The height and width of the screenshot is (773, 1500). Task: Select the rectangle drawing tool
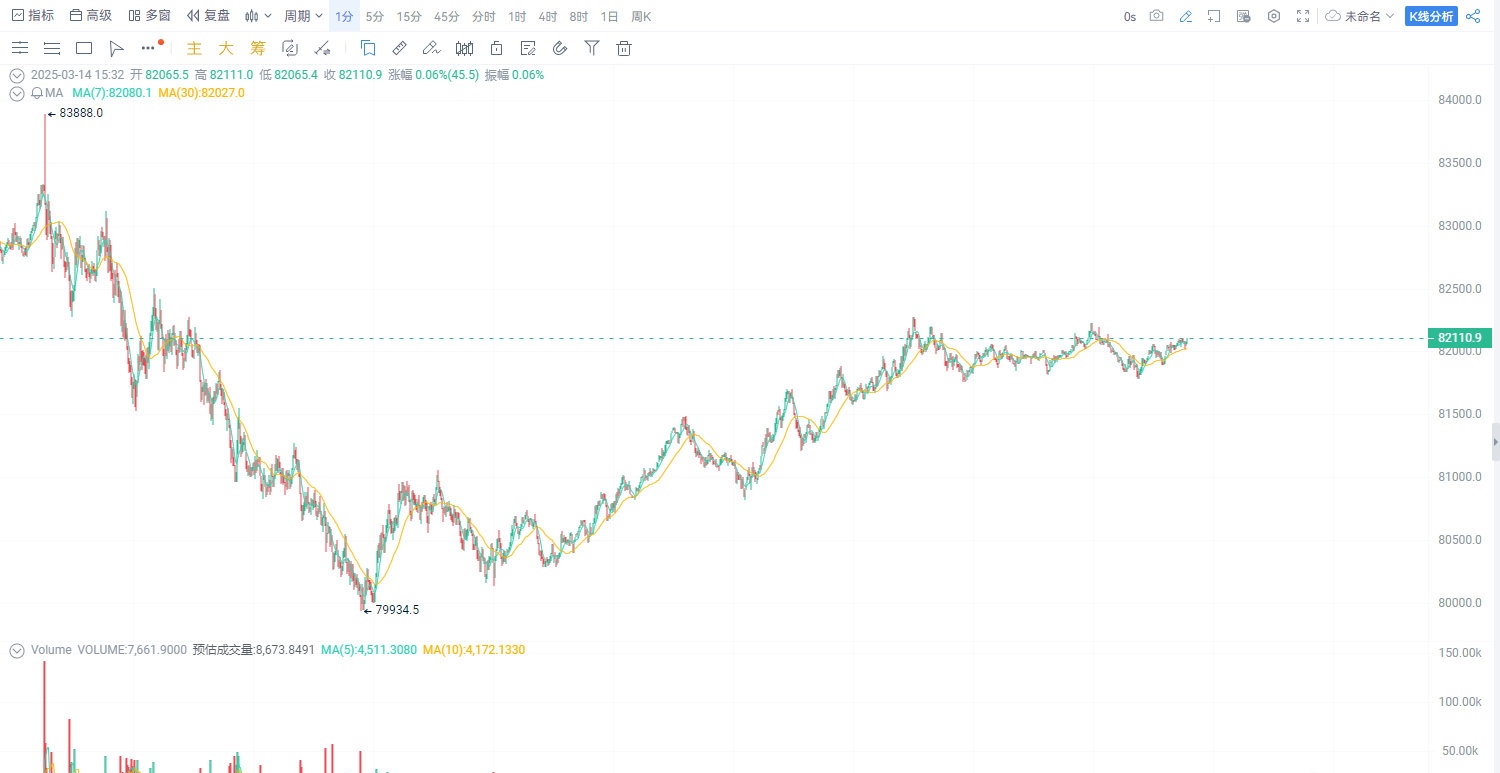pos(84,48)
